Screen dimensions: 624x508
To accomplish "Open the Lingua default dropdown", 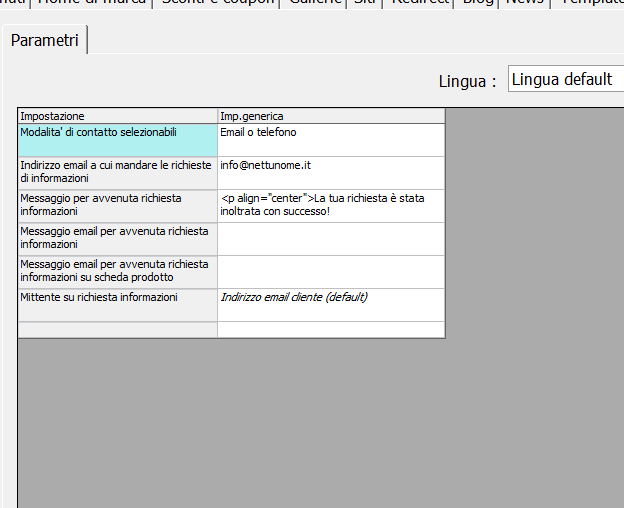I will tap(566, 79).
